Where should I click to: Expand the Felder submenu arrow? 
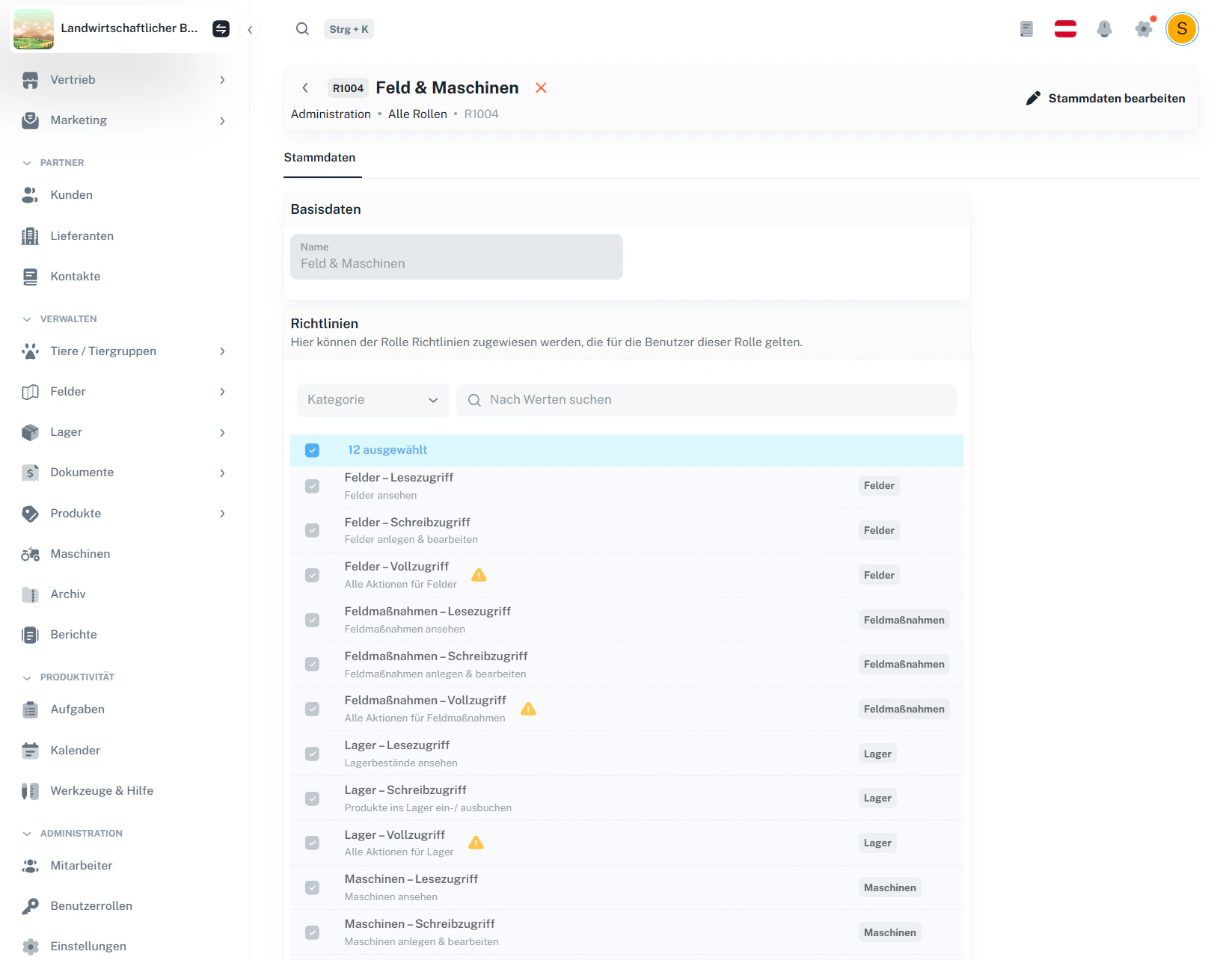coord(222,392)
